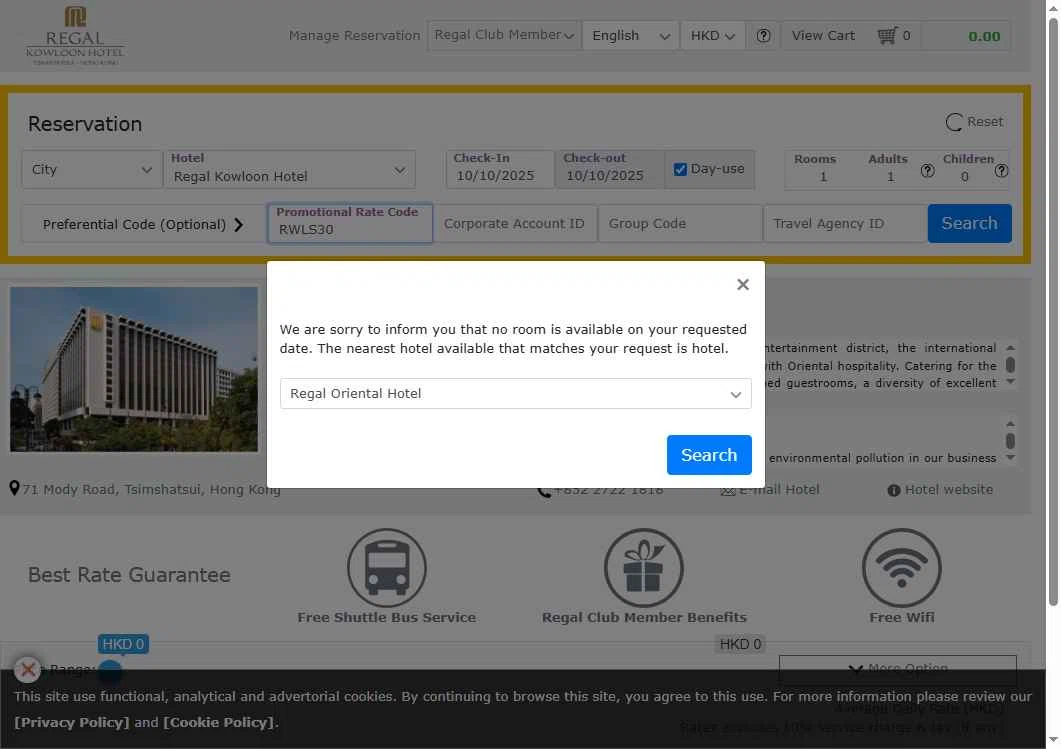The image size is (1061, 749).
Task: Click the Free Wifi icon
Action: 902,568
